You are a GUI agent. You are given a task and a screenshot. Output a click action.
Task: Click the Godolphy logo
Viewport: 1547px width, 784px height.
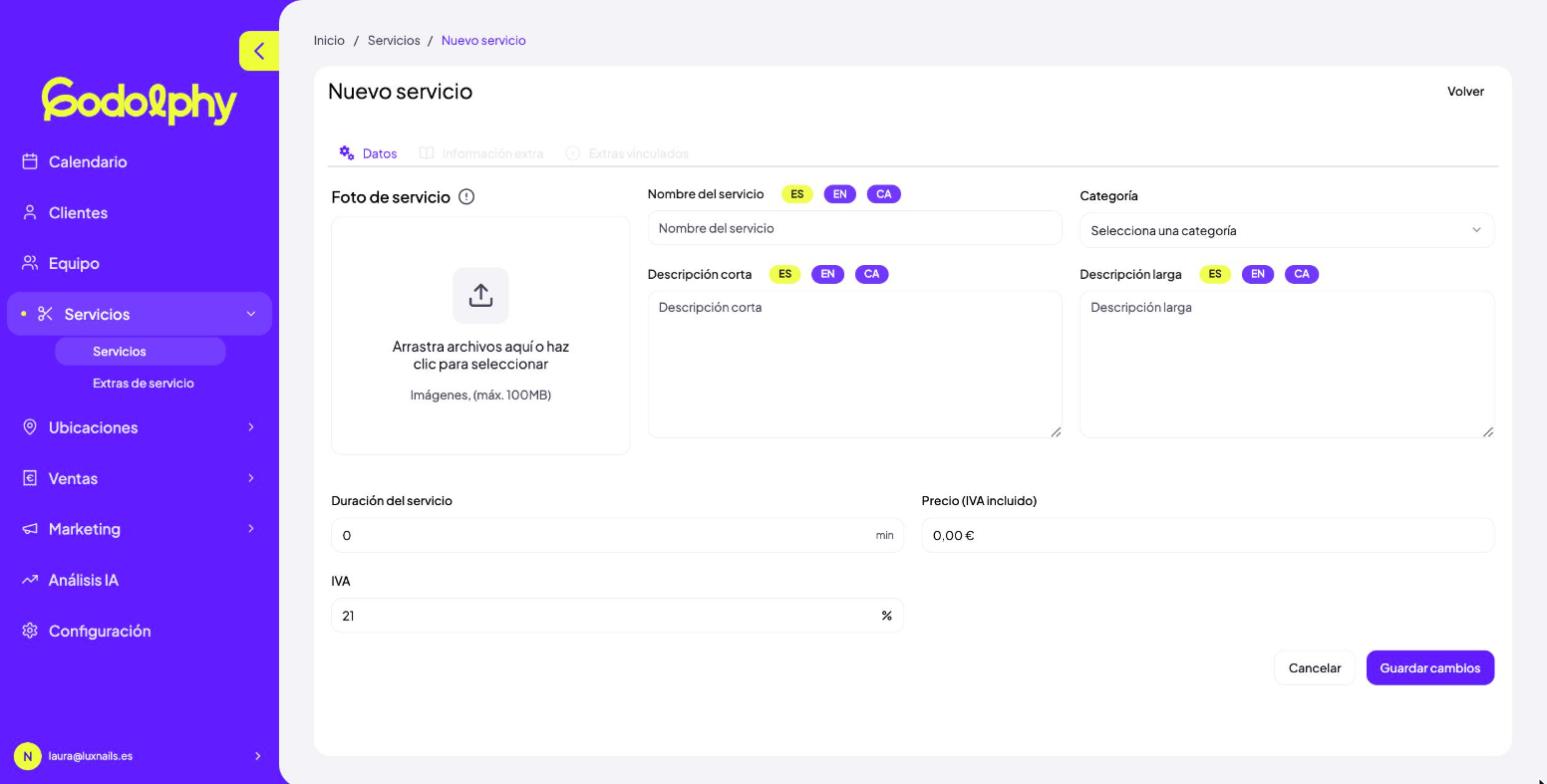tap(139, 101)
